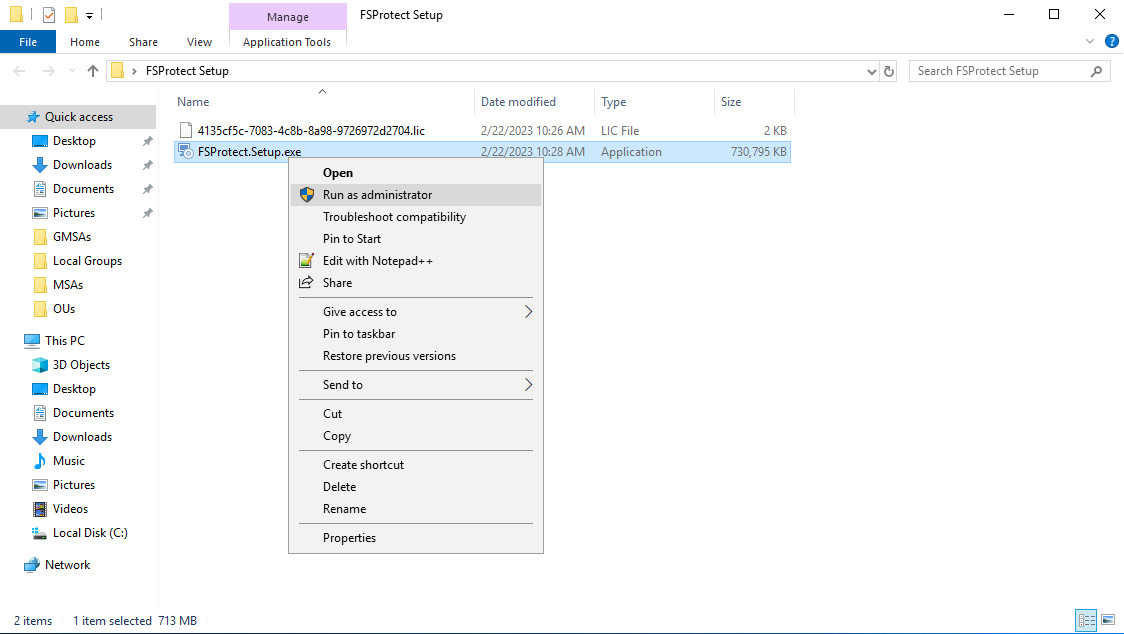This screenshot has height=634, width=1124.
Task: Open the File ribbon tab
Action: (28, 42)
